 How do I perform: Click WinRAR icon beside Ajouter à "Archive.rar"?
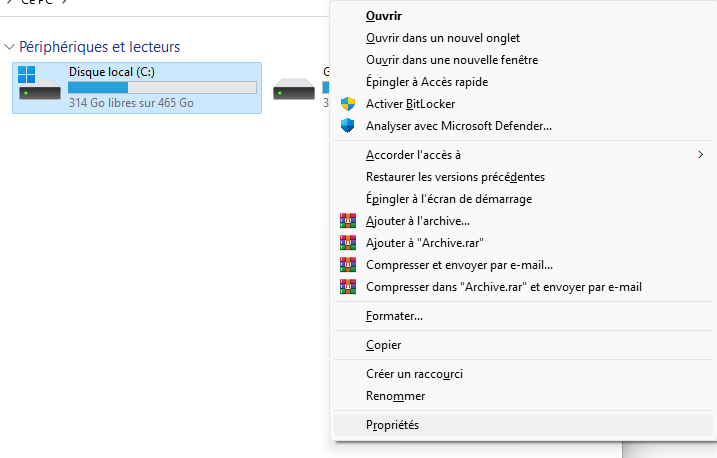348,243
